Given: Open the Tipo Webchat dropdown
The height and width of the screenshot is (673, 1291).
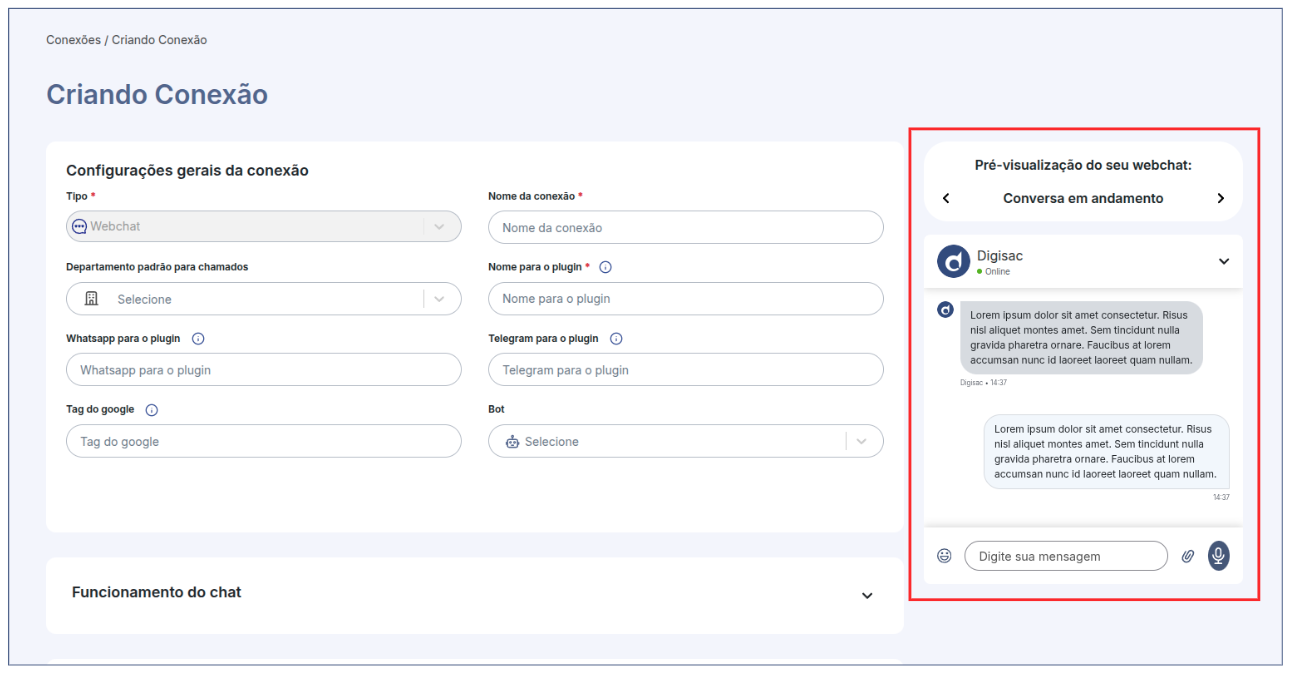Looking at the screenshot, I should pyautogui.click(x=263, y=227).
